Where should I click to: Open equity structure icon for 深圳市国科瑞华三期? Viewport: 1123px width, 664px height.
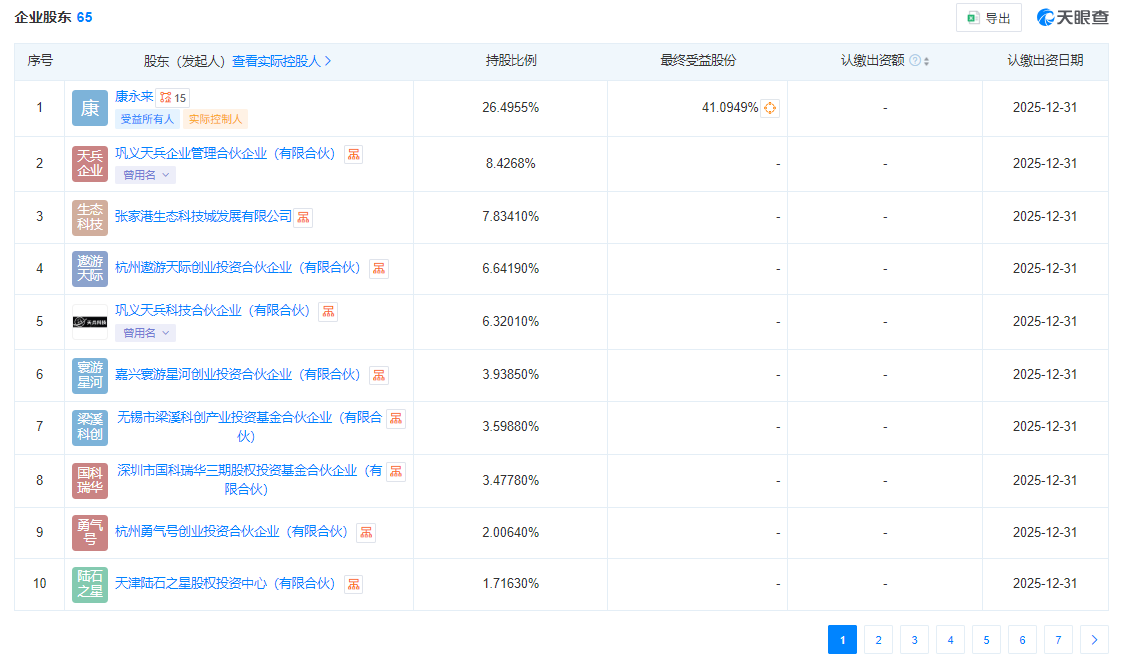pyautogui.click(x=395, y=471)
